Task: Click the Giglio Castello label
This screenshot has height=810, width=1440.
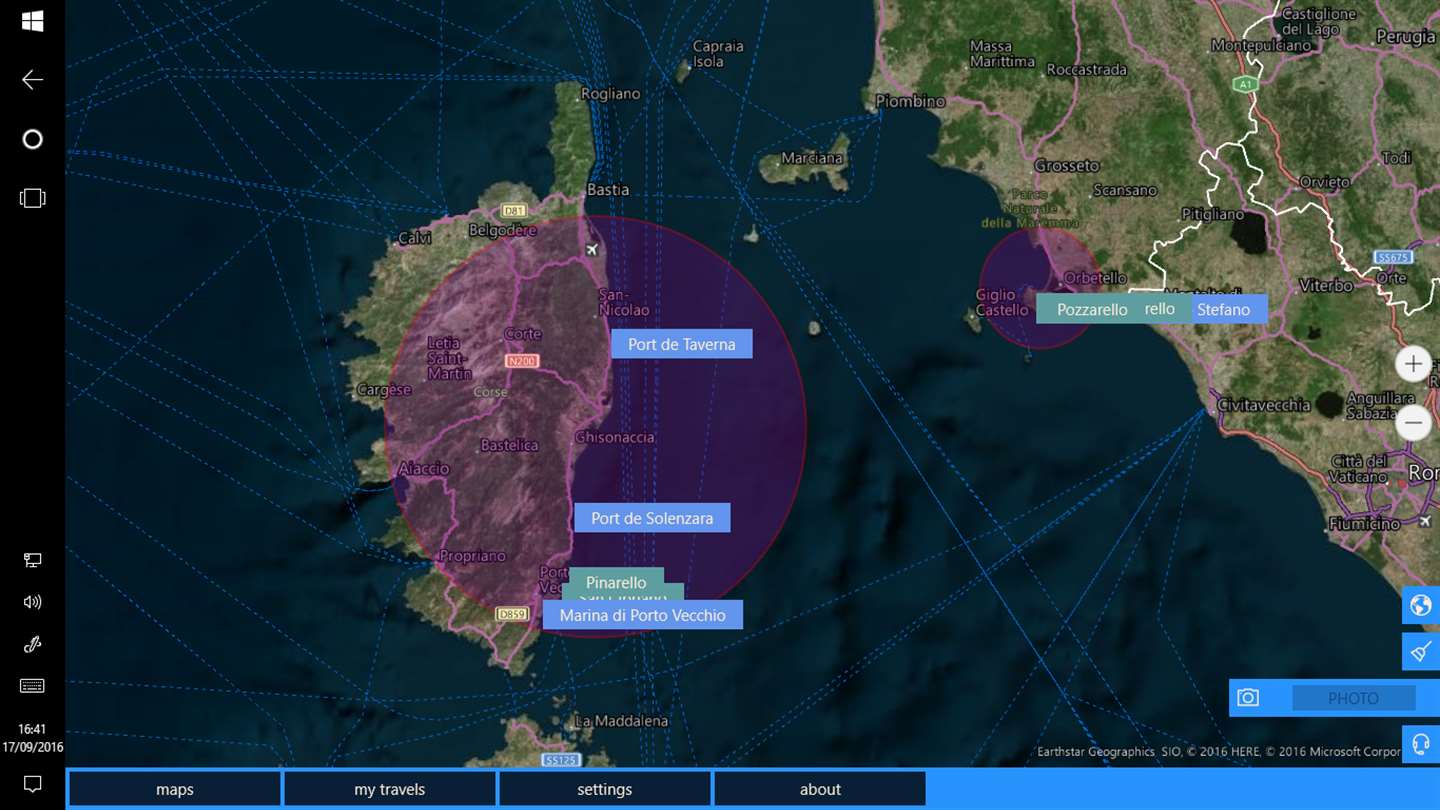Action: [1002, 302]
